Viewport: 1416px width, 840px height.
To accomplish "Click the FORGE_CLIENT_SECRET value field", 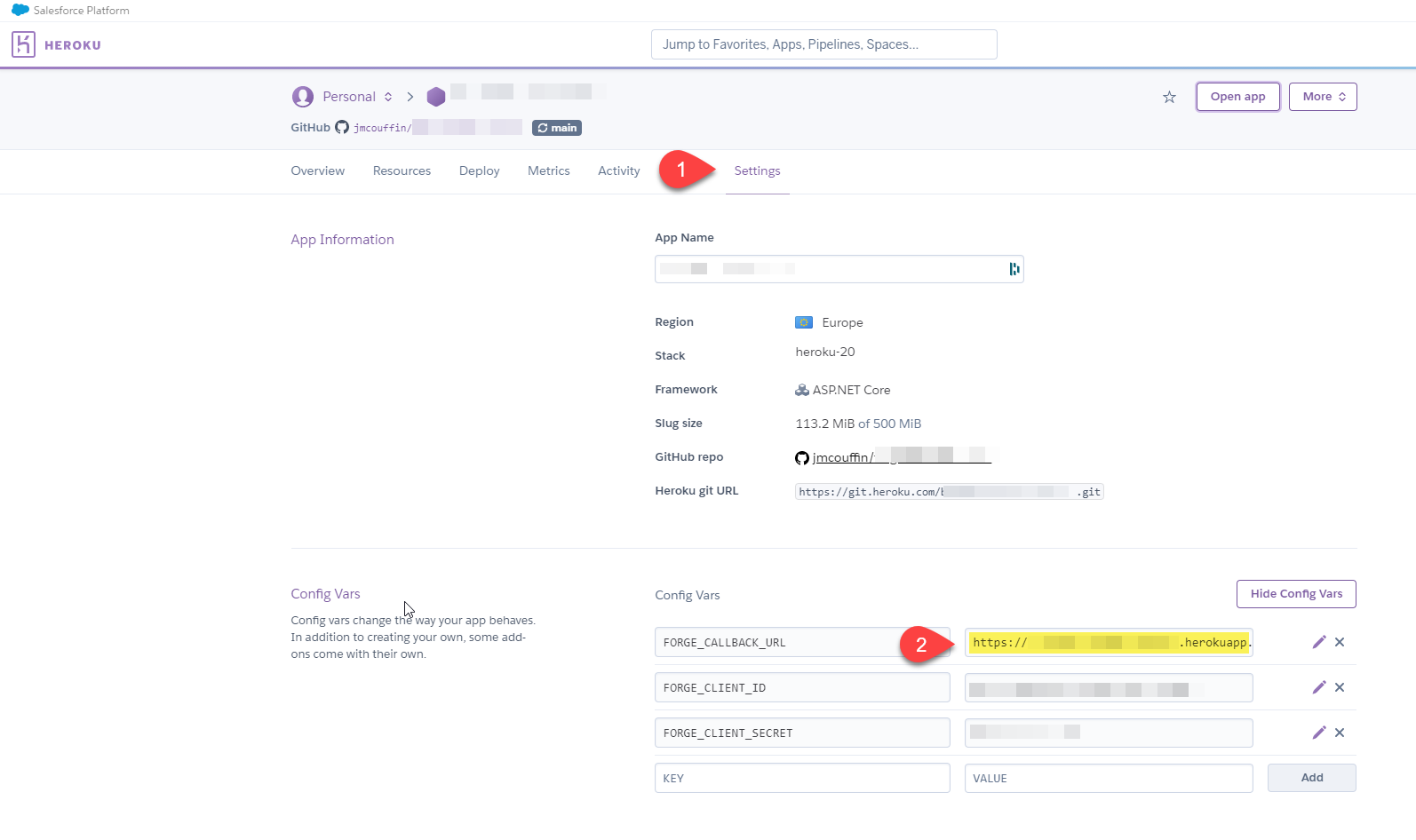I will [1109, 733].
